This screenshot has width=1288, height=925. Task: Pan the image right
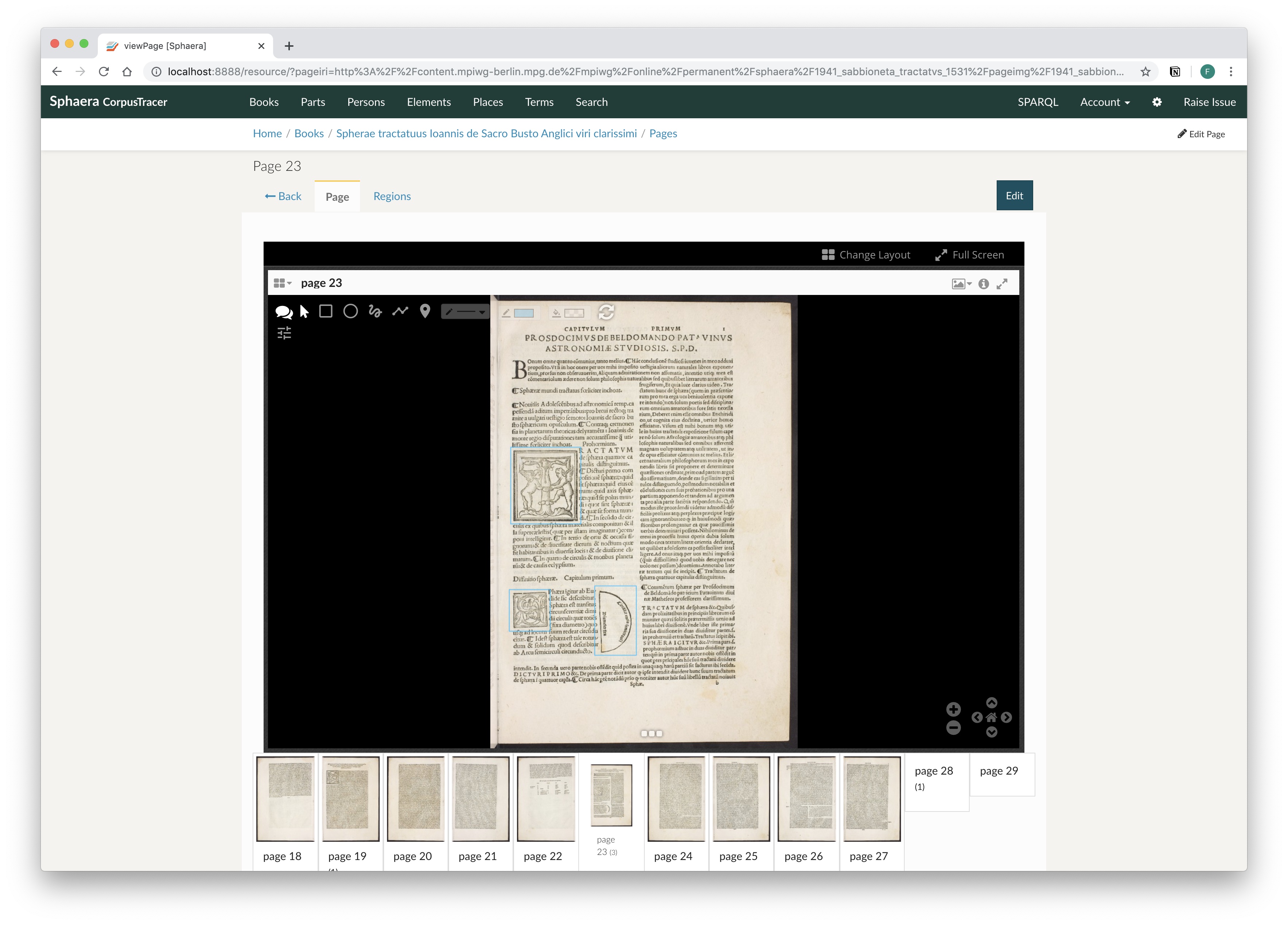coord(1006,717)
